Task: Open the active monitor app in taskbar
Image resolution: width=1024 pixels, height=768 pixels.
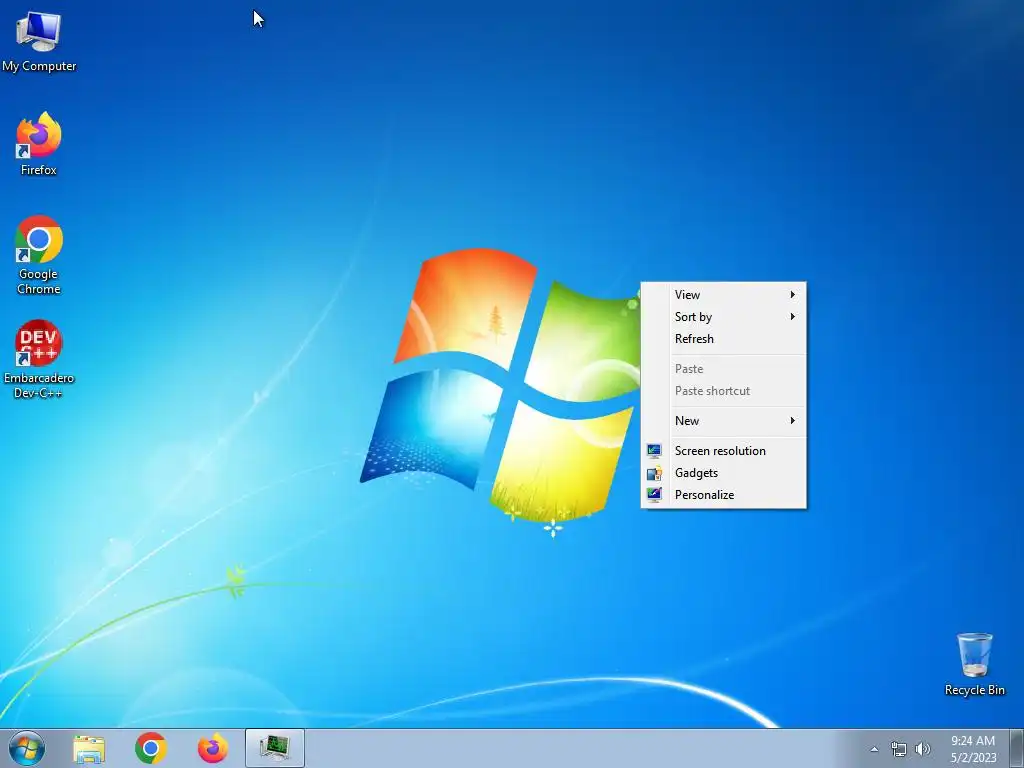Action: click(x=275, y=748)
